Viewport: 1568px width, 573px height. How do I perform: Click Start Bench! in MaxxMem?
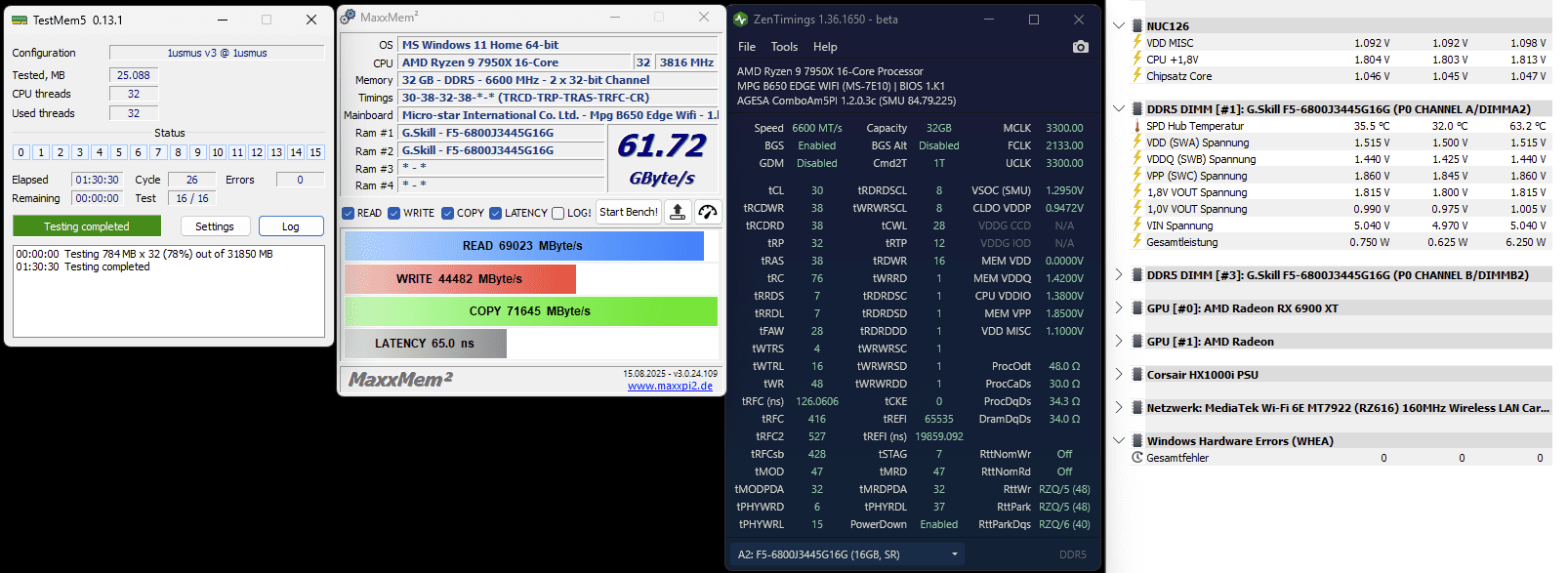click(629, 212)
